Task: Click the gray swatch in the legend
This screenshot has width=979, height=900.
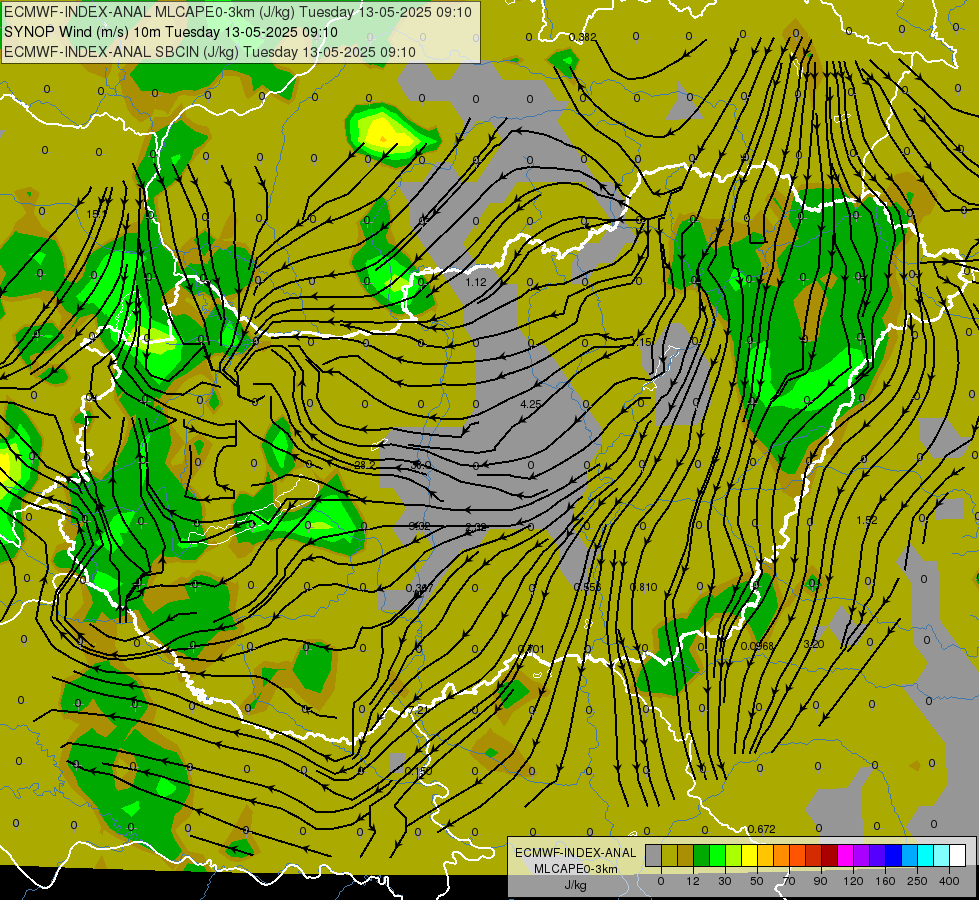Action: click(654, 855)
